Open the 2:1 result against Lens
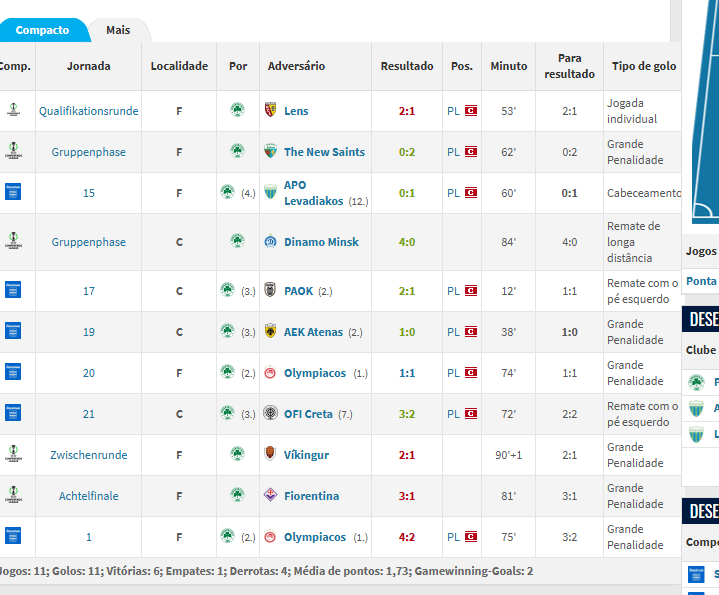Viewport: 719px width, 595px height. point(407,111)
